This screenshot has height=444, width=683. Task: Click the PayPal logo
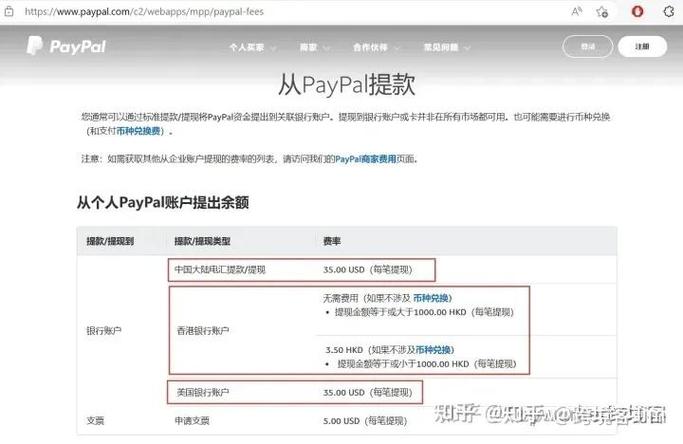66,46
